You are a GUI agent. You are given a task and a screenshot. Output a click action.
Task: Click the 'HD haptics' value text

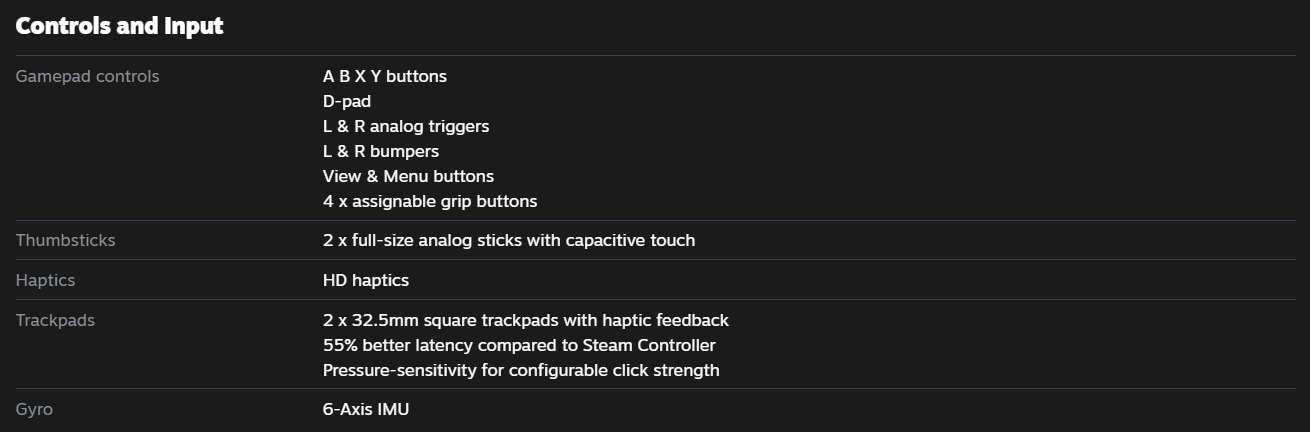coord(365,280)
